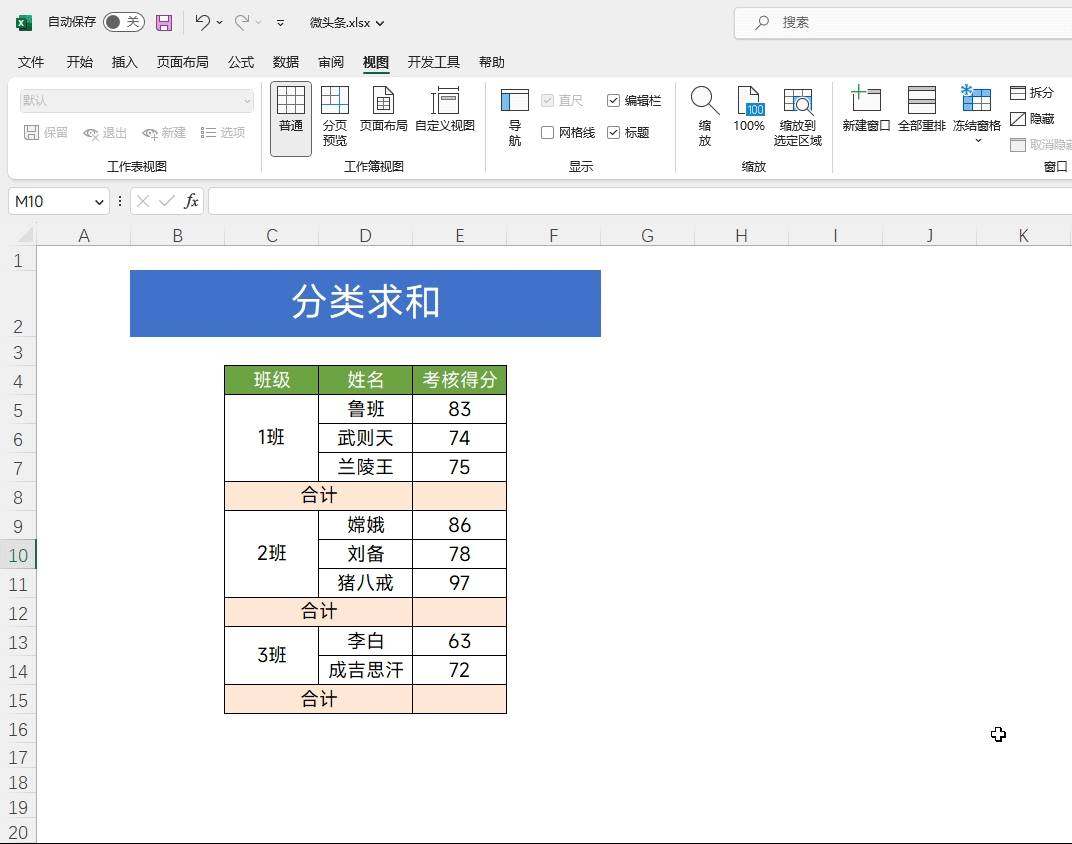Click the Redo arrow icon
Viewport: 1072px width, 844px height.
pyautogui.click(x=241, y=23)
